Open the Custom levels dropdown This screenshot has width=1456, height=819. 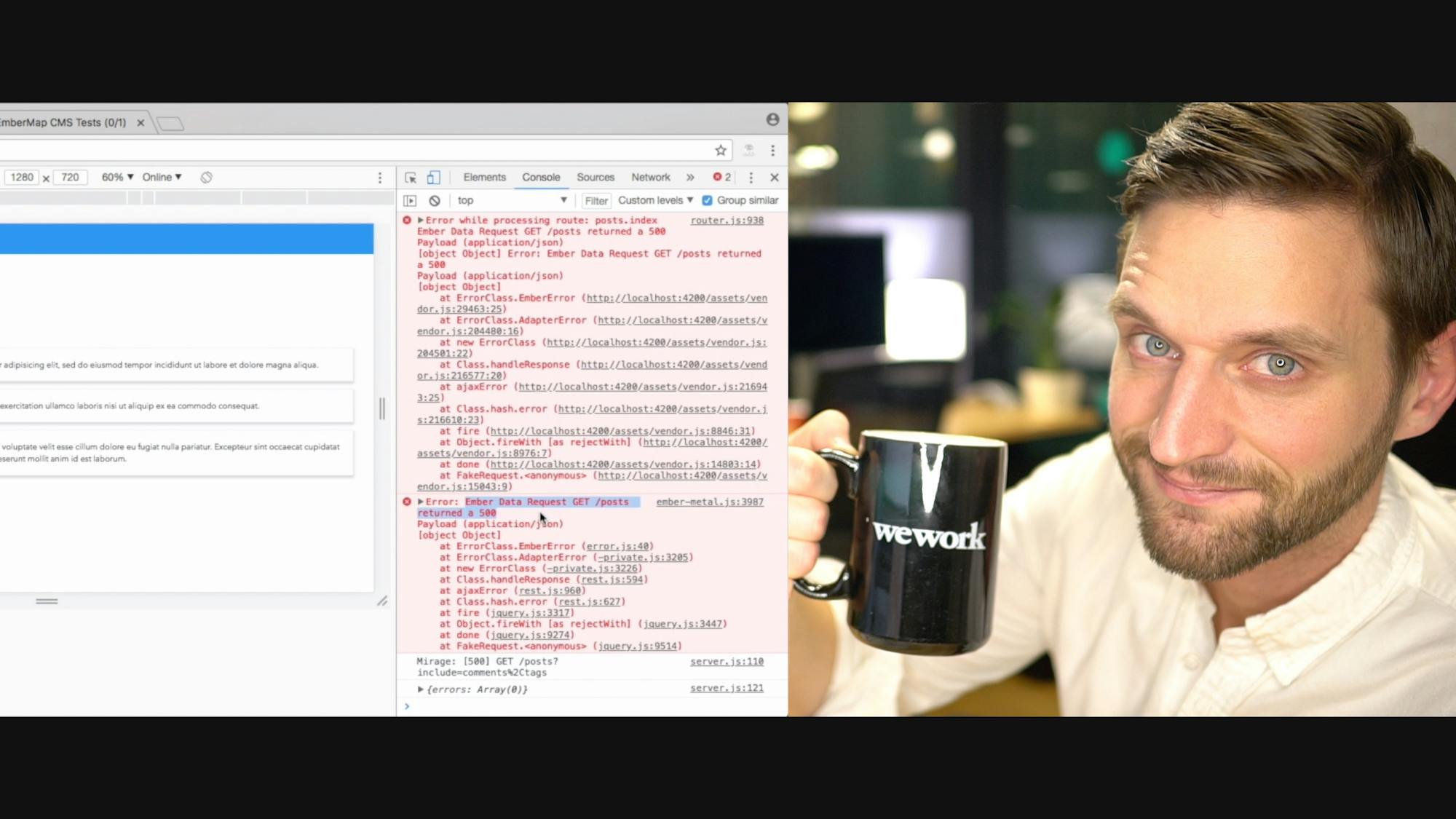pos(654,200)
